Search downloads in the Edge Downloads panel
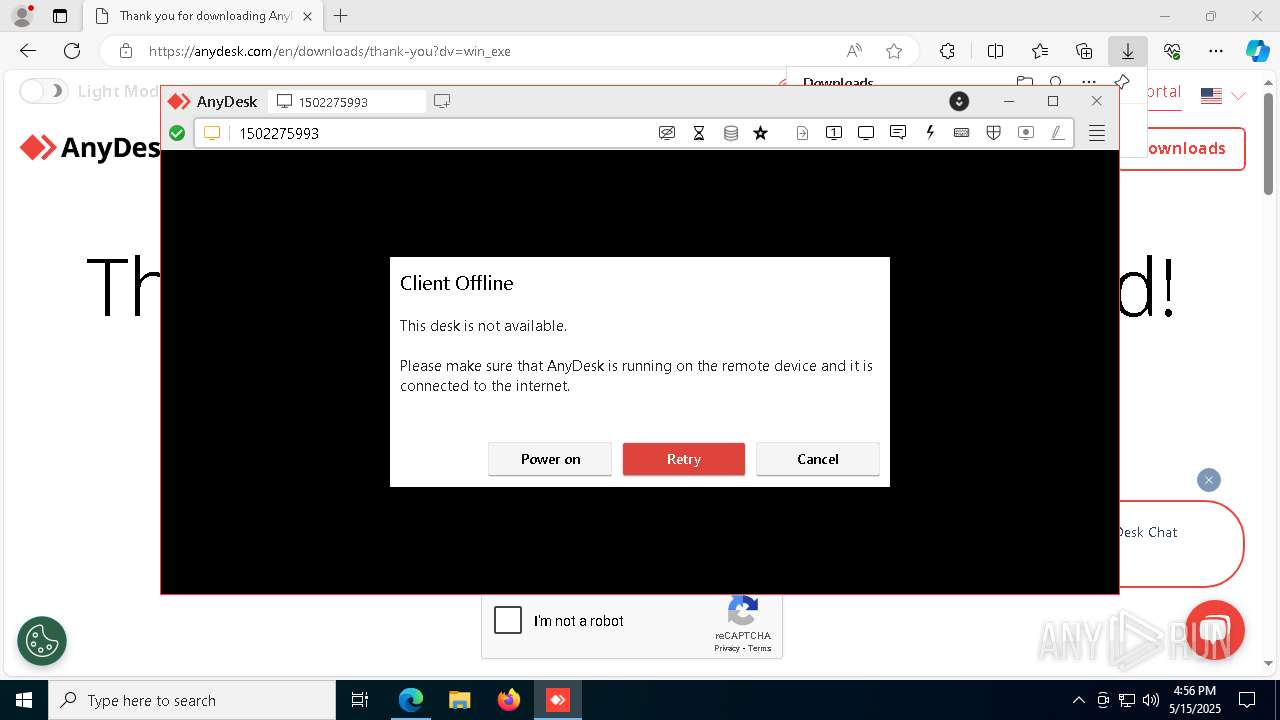This screenshot has width=1280, height=720. point(1056,82)
